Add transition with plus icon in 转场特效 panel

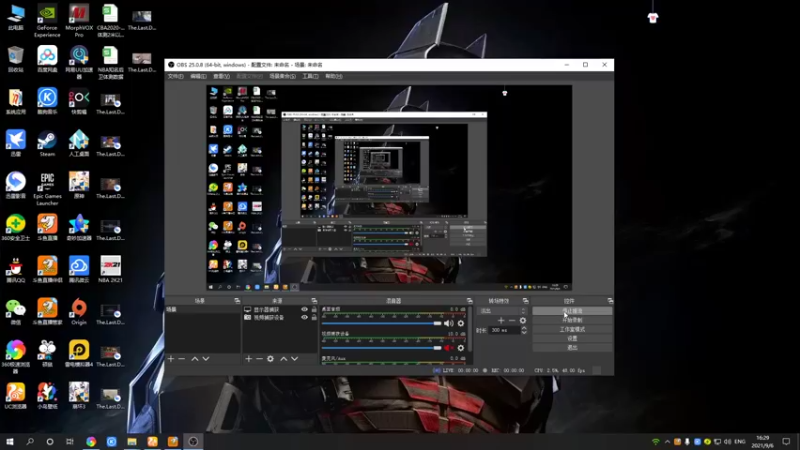coord(501,320)
